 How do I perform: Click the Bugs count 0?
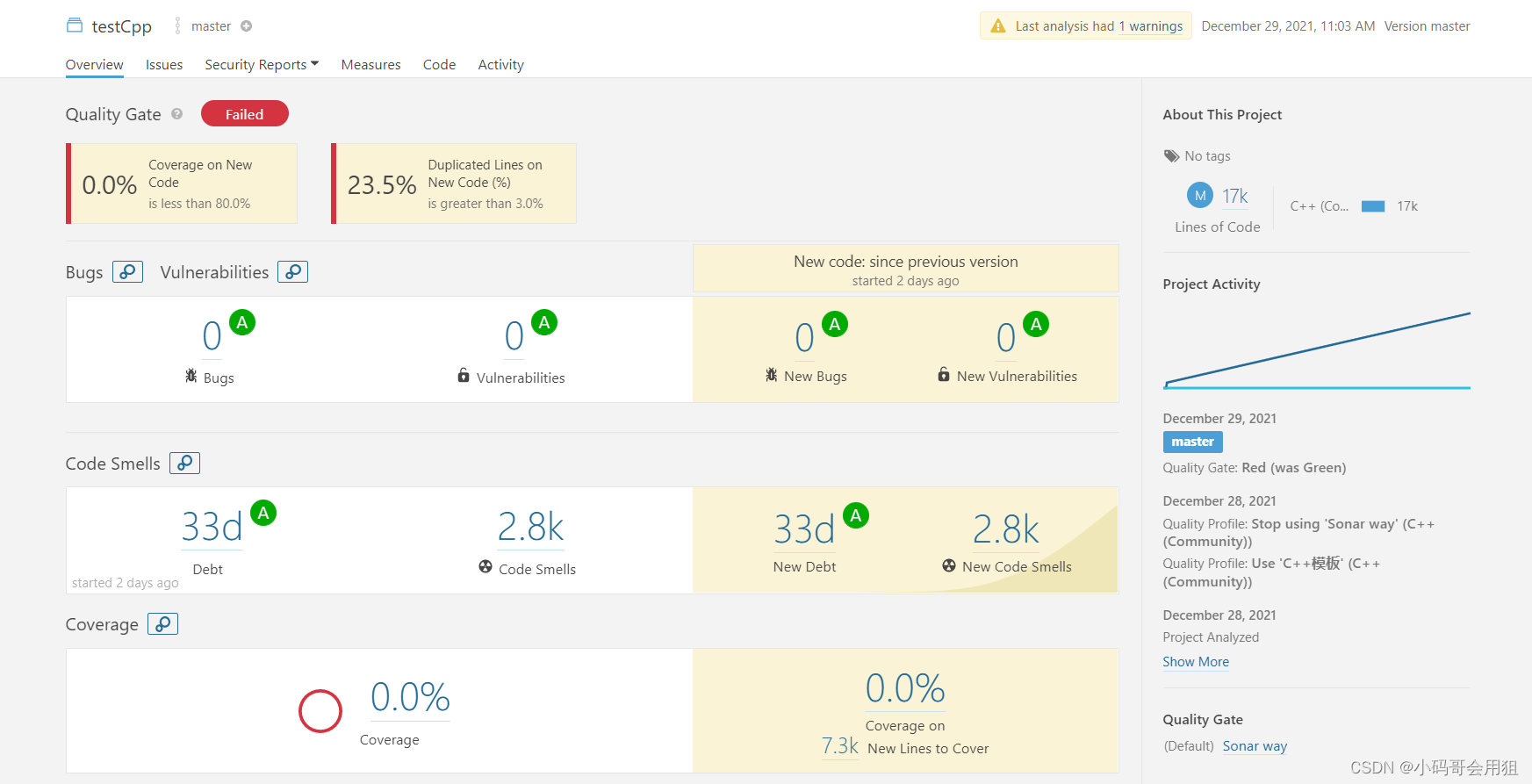pos(212,336)
